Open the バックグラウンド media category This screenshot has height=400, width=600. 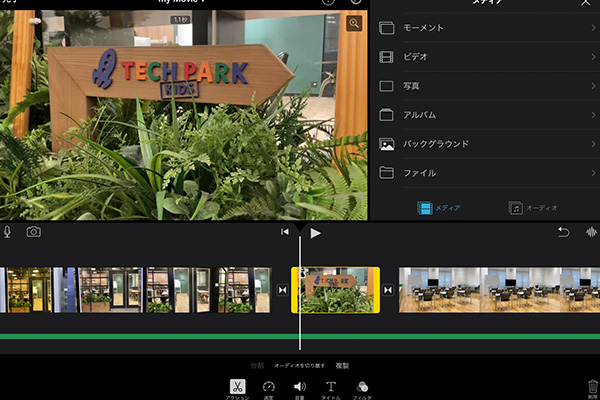(487, 144)
